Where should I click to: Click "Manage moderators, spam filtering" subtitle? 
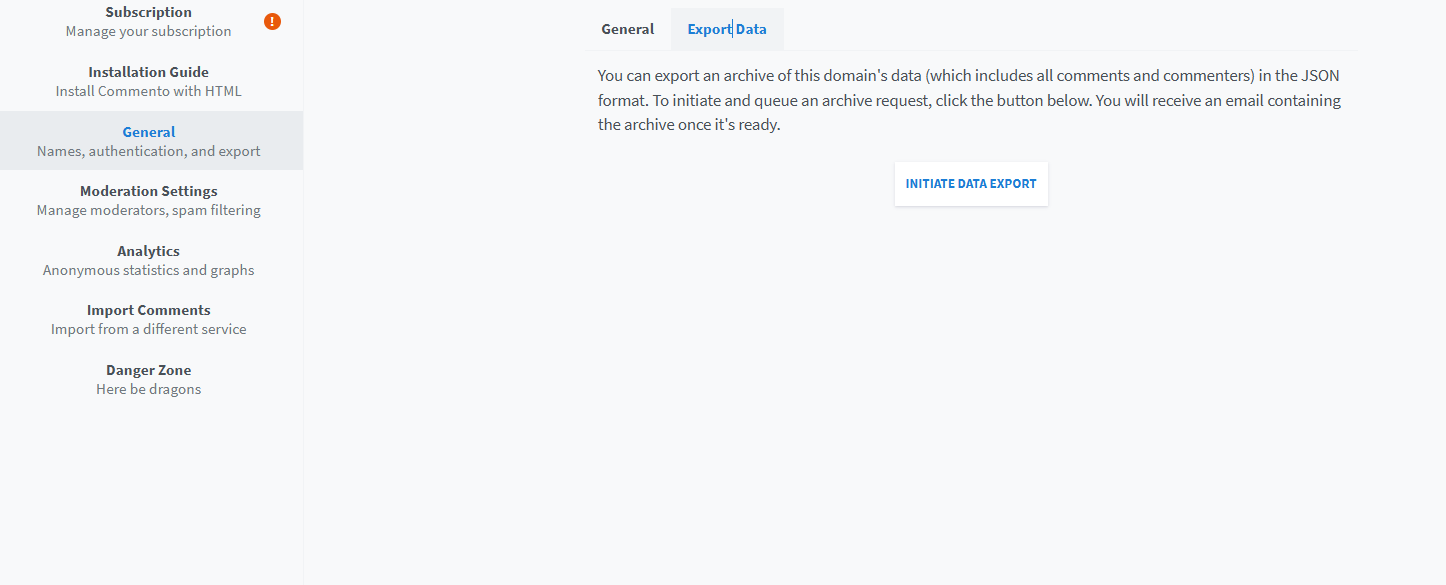[x=148, y=210]
